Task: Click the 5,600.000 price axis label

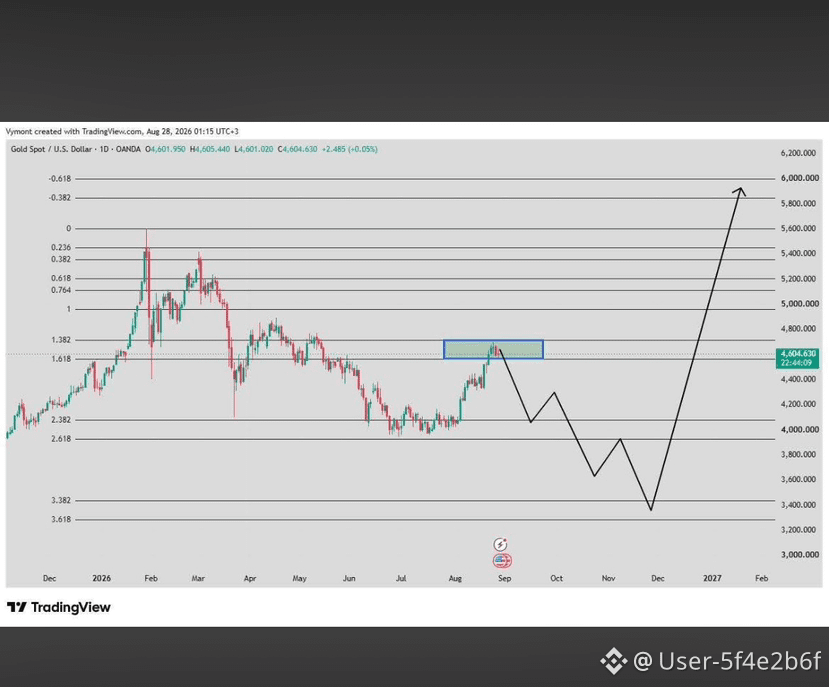Action: [x=798, y=228]
